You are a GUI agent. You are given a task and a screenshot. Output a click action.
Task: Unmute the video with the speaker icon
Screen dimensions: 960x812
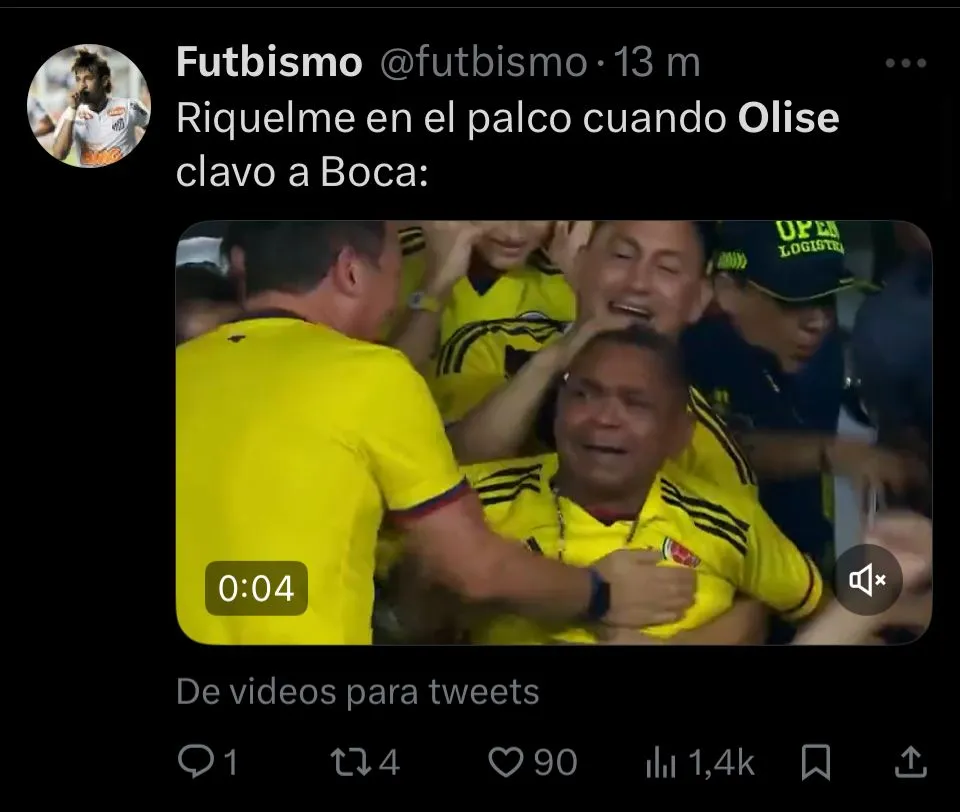868,579
